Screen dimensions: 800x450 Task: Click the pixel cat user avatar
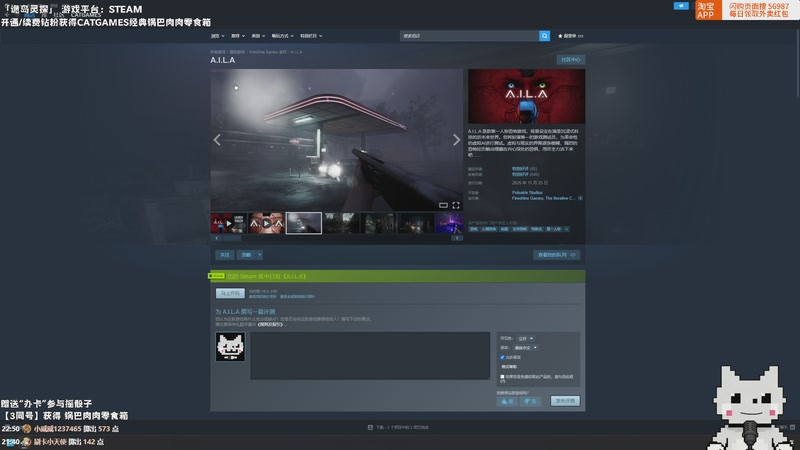(x=230, y=346)
